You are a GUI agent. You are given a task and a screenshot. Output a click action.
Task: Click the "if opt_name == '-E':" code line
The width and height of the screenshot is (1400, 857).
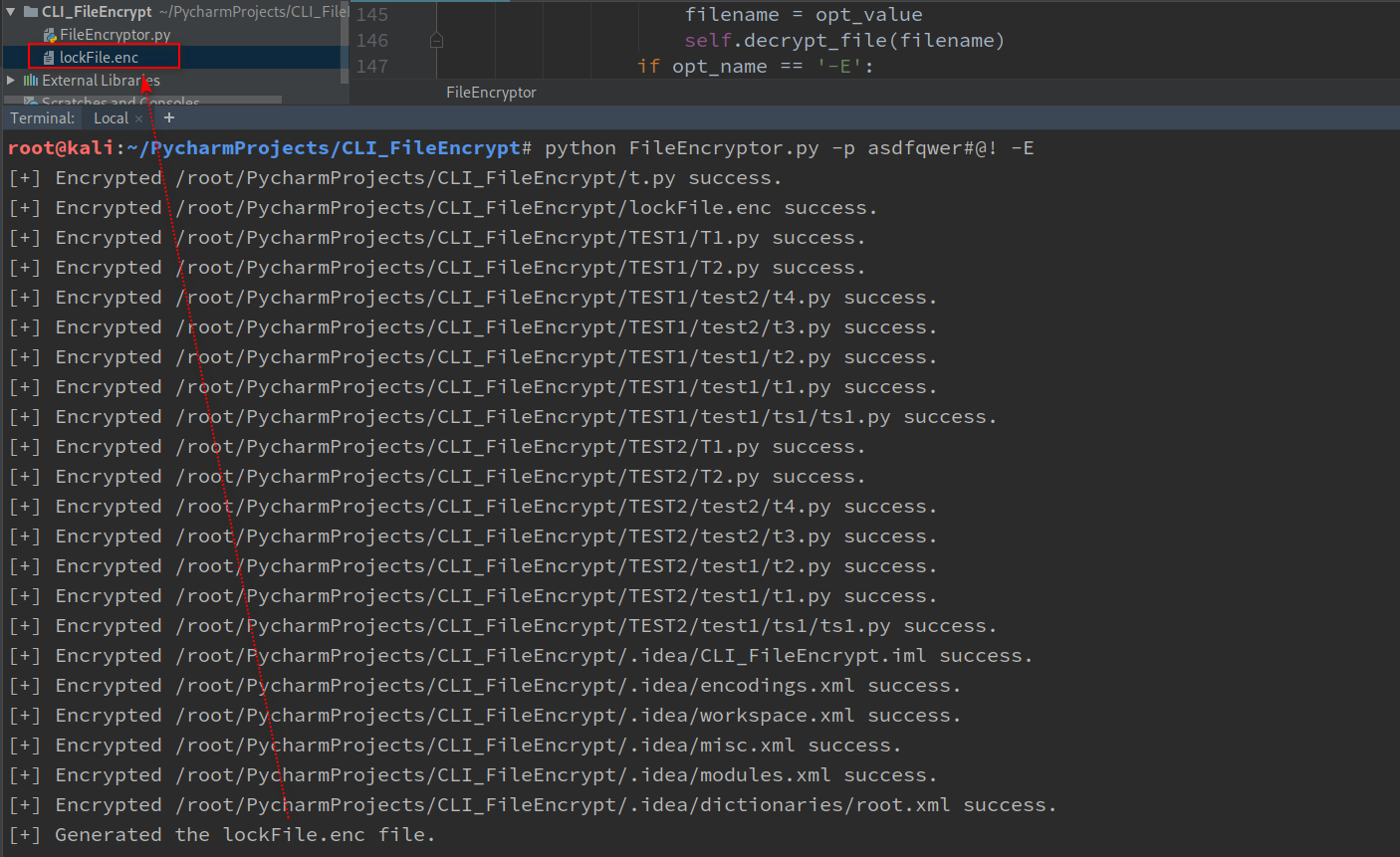[x=756, y=67]
